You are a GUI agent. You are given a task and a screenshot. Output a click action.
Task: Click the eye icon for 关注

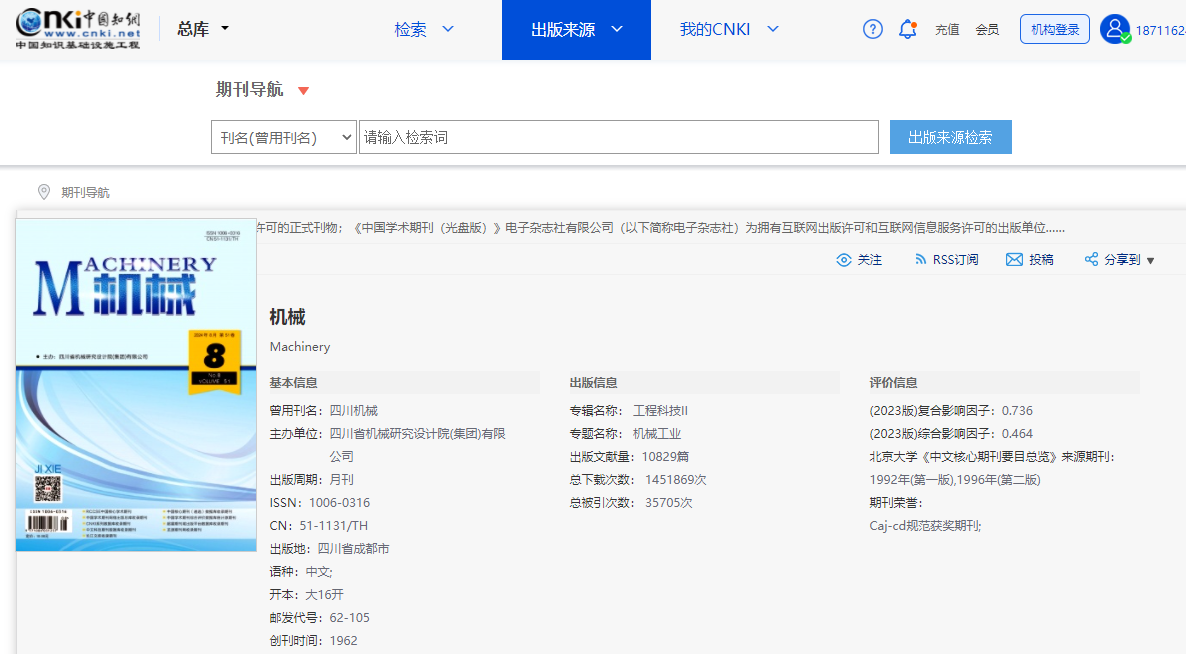[843, 259]
